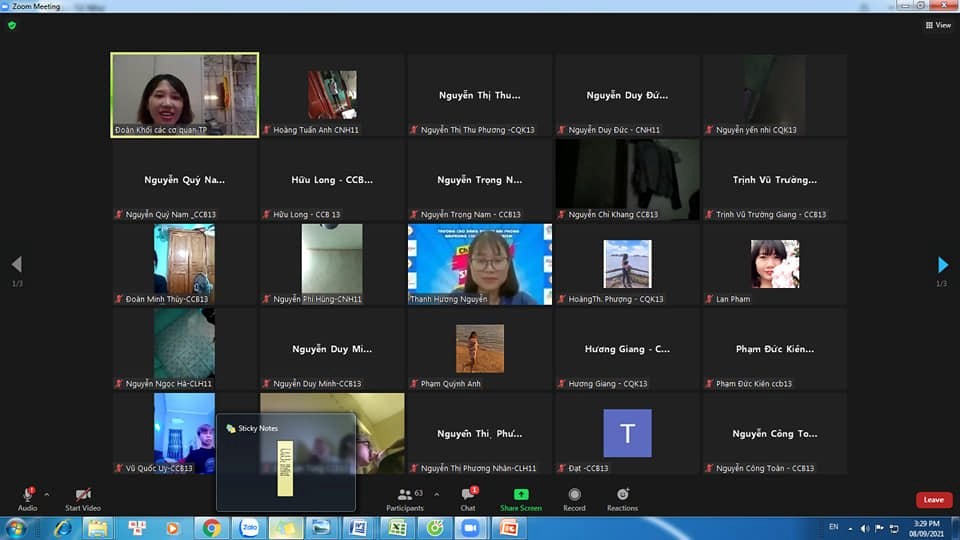960x540 pixels.
Task: Go to next gallery page arrow
Action: 943,264
